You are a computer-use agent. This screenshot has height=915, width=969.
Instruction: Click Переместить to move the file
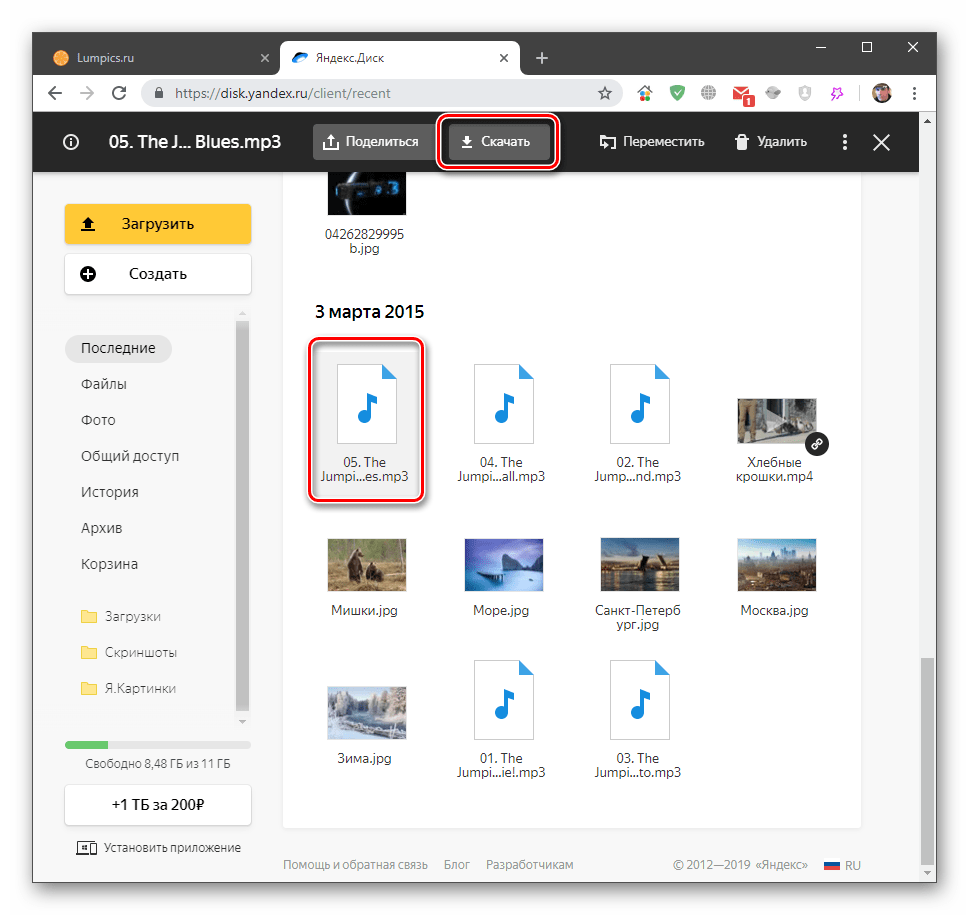[x=652, y=142]
